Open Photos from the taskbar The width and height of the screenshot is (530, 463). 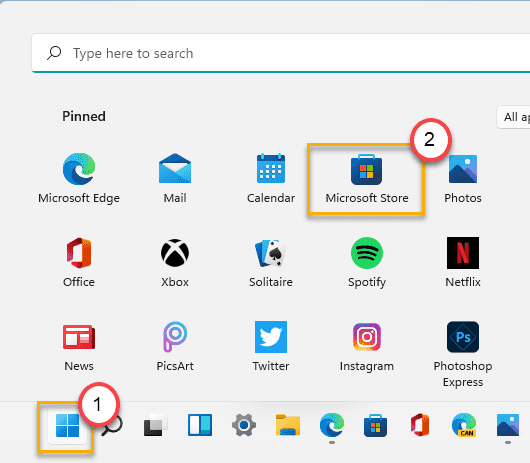point(508,425)
